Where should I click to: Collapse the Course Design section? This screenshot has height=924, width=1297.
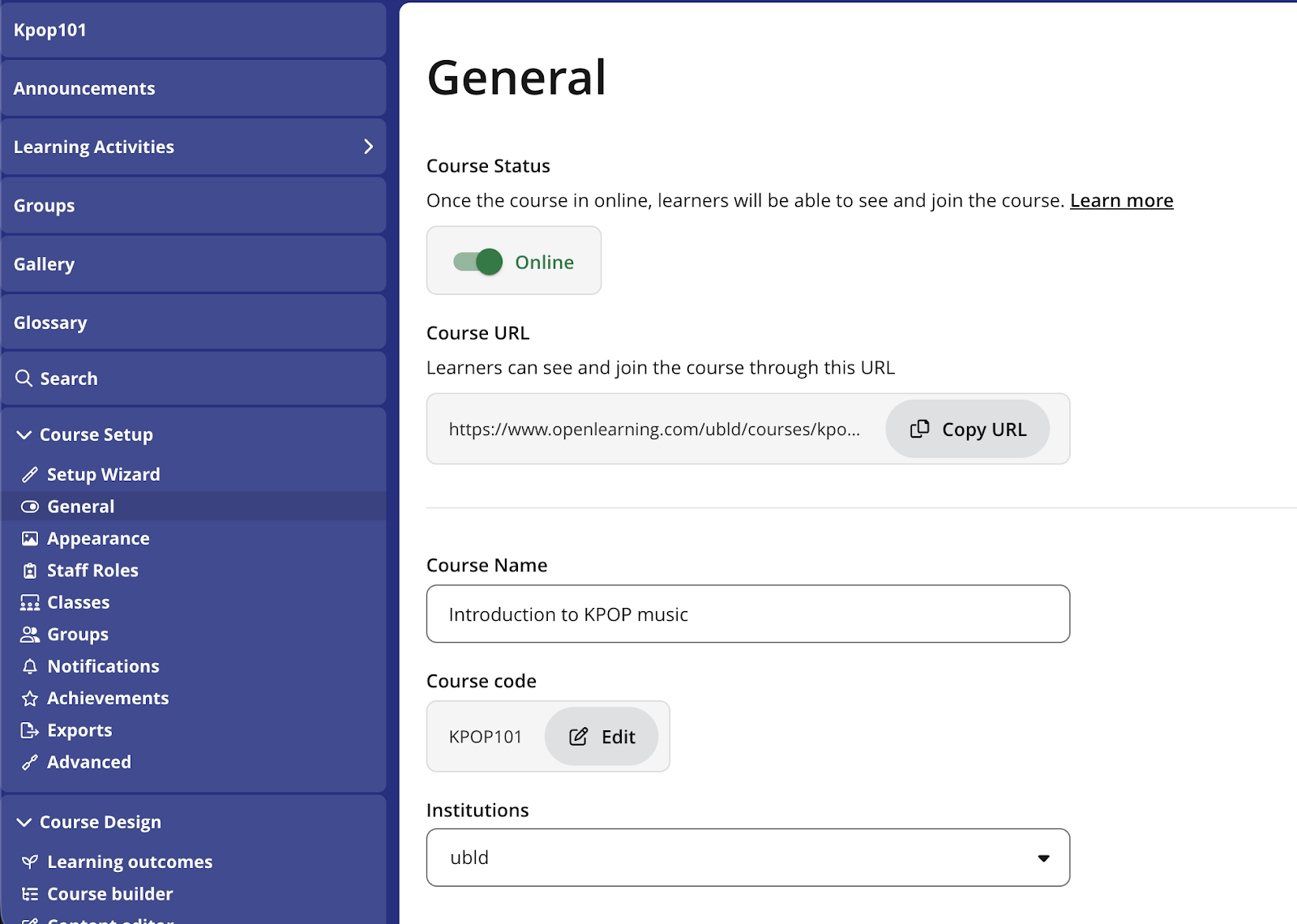click(24, 823)
